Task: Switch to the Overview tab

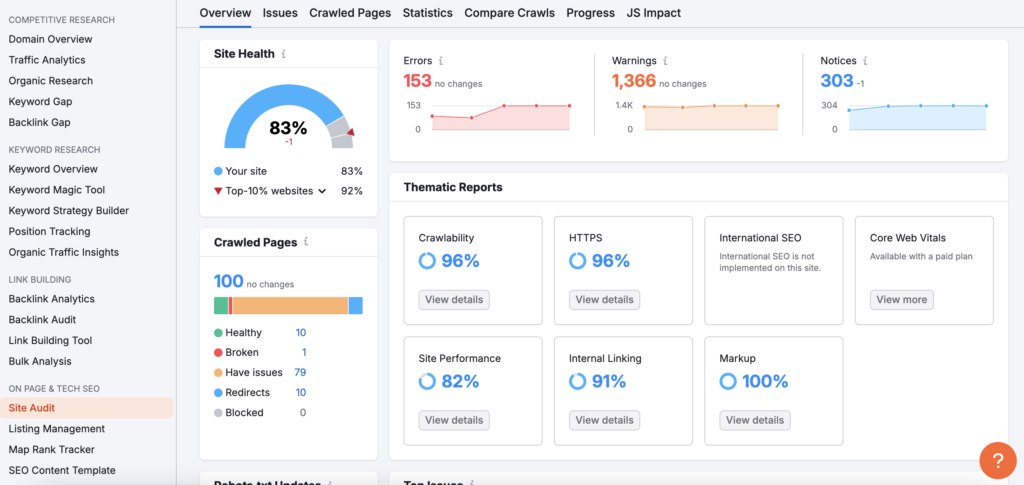Action: pos(225,12)
